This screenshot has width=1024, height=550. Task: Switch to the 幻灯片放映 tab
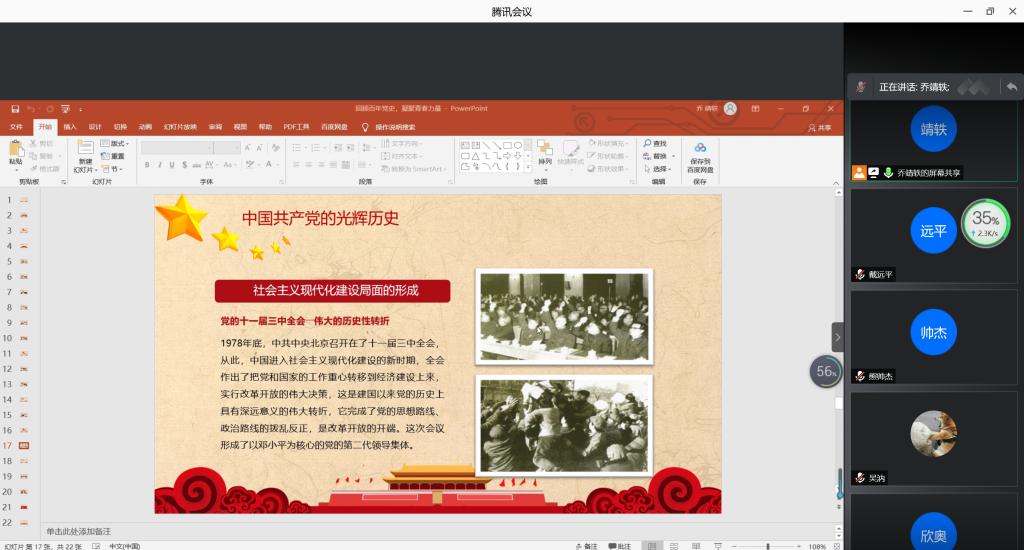pyautogui.click(x=181, y=127)
